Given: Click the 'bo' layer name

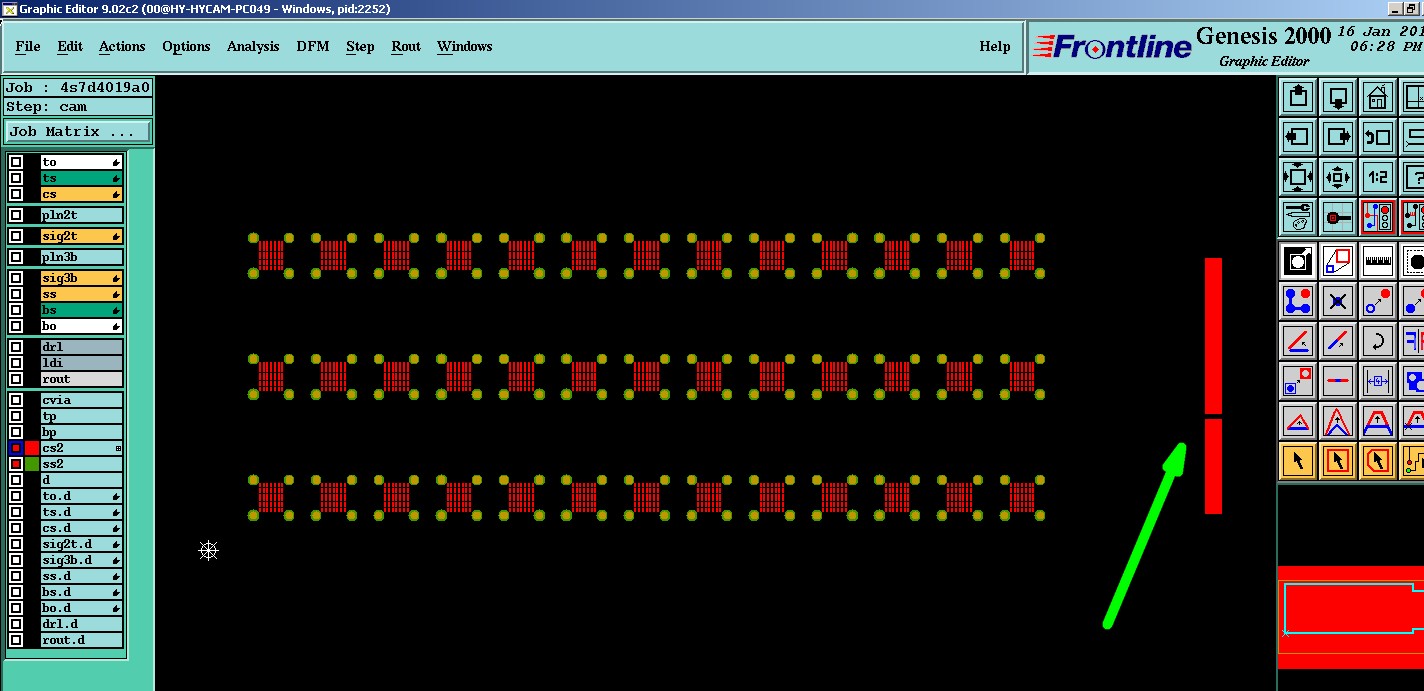Looking at the screenshot, I should [x=81, y=326].
